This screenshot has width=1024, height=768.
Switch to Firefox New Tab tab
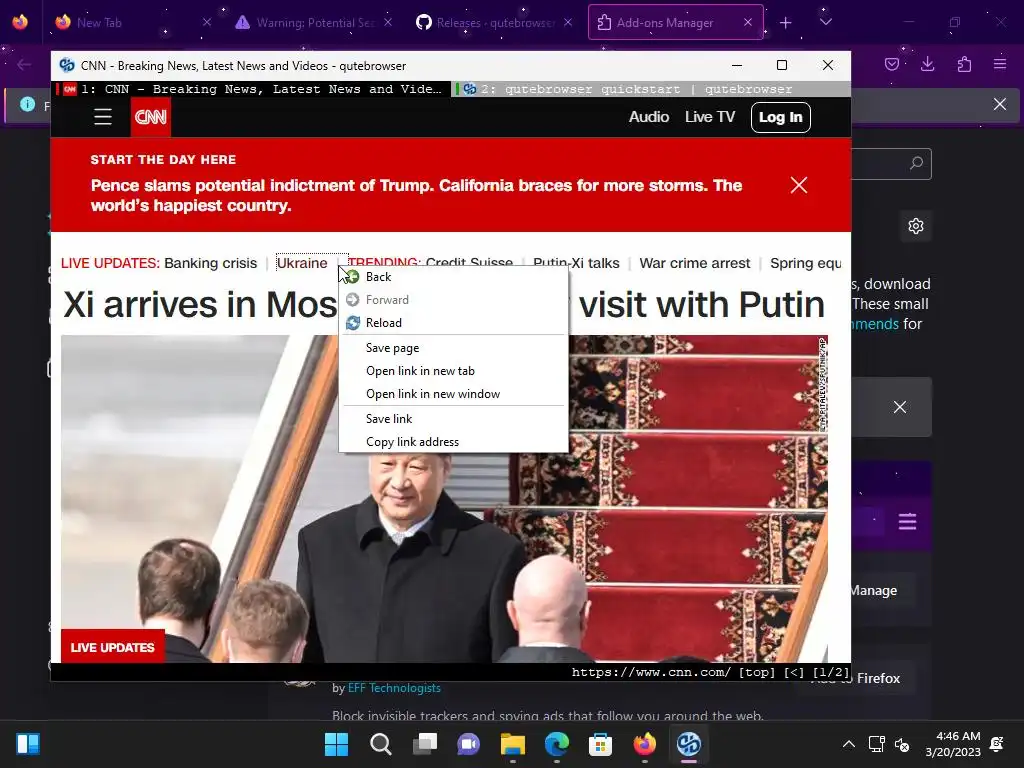pyautogui.click(x=134, y=23)
